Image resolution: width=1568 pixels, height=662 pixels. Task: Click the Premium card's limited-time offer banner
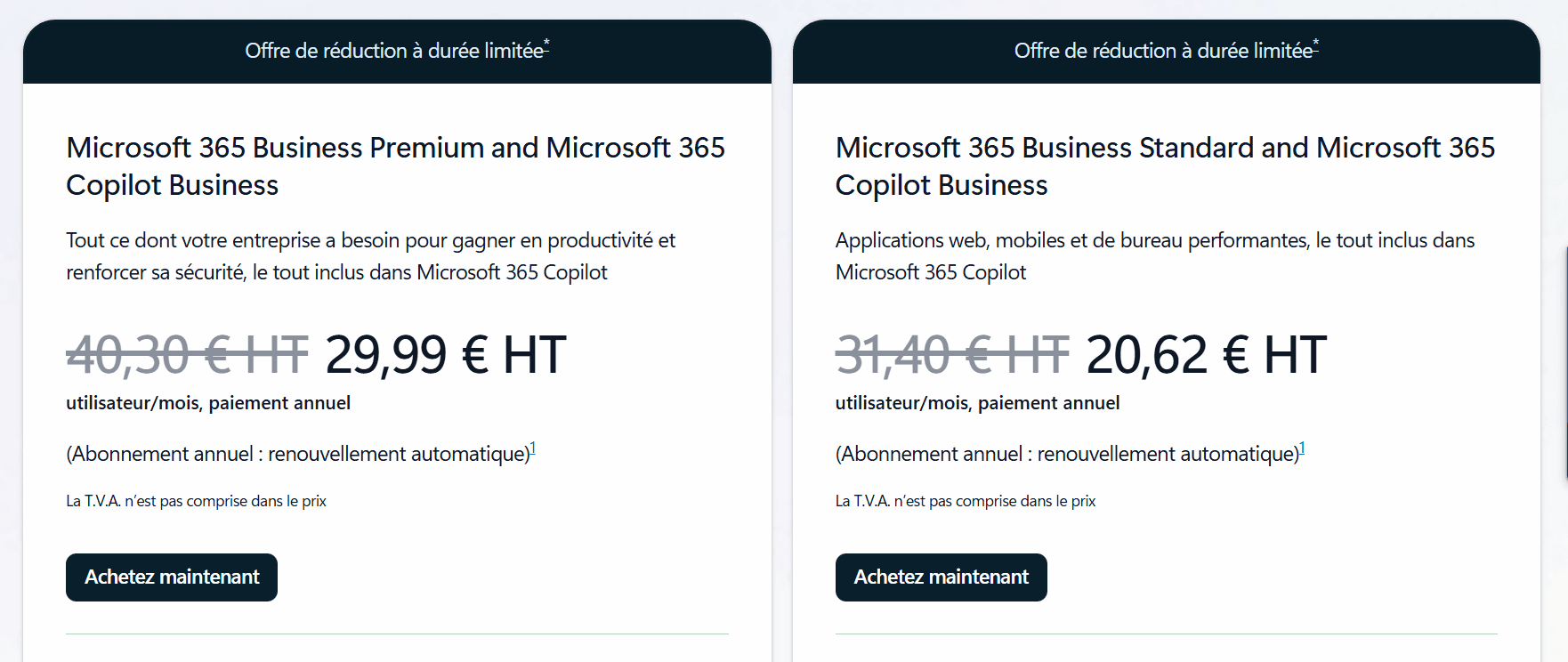(396, 52)
